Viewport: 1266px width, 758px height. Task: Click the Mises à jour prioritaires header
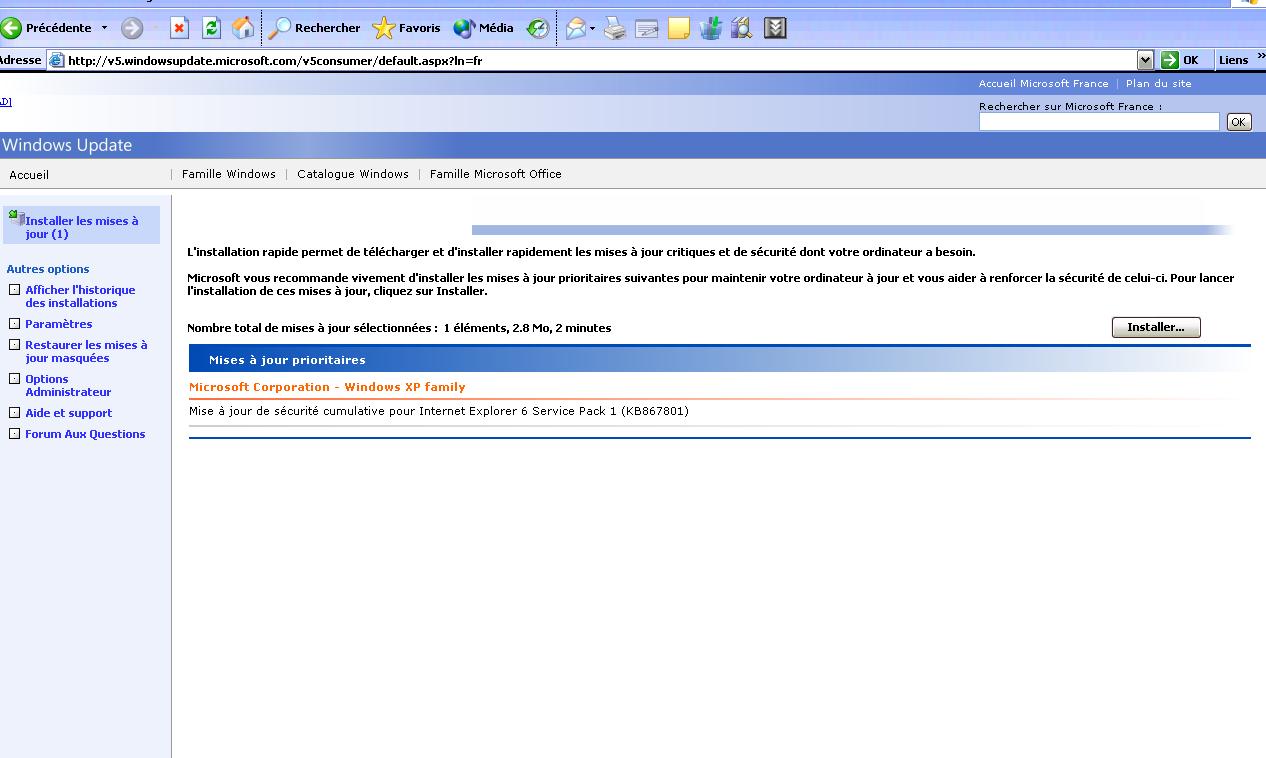coord(287,360)
